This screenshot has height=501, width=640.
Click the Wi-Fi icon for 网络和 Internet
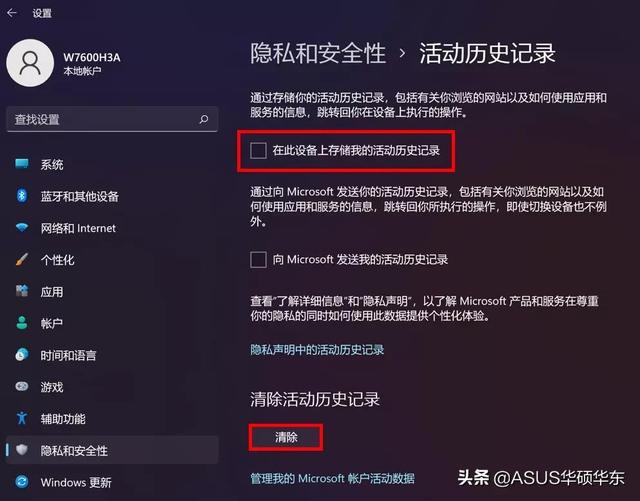click(22, 227)
